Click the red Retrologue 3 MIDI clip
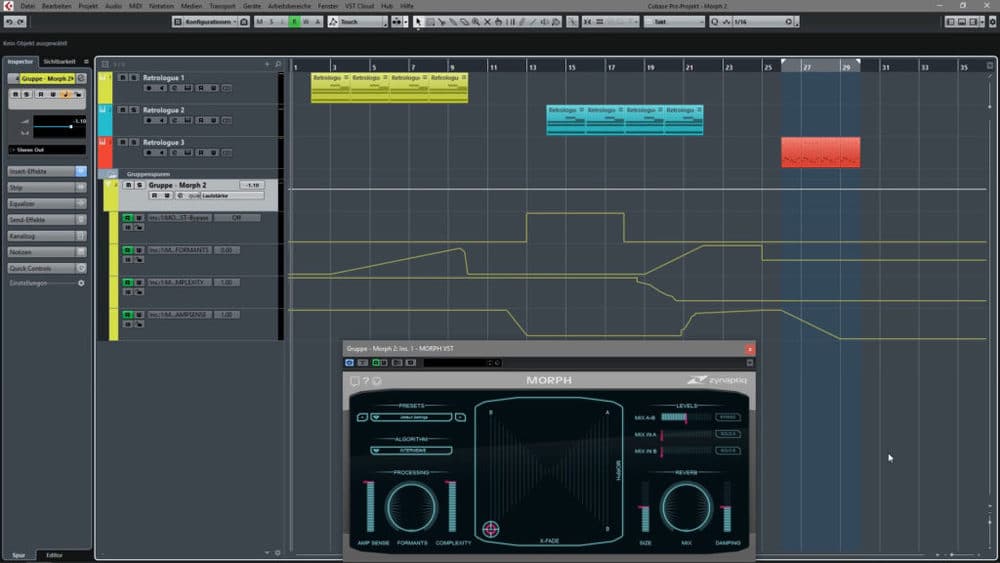Screen dimensions: 1000x563 point(821,152)
